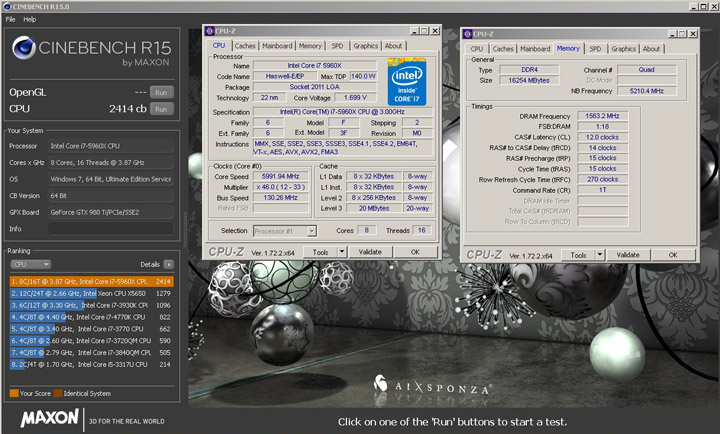The image size is (720, 434).
Task: Click right CPU-Z window title icon
Action: 467,34
